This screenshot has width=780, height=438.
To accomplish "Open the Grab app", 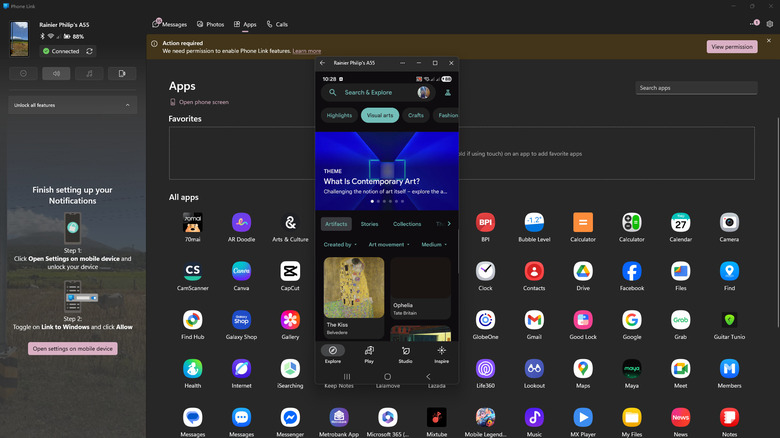I will [x=680, y=320].
